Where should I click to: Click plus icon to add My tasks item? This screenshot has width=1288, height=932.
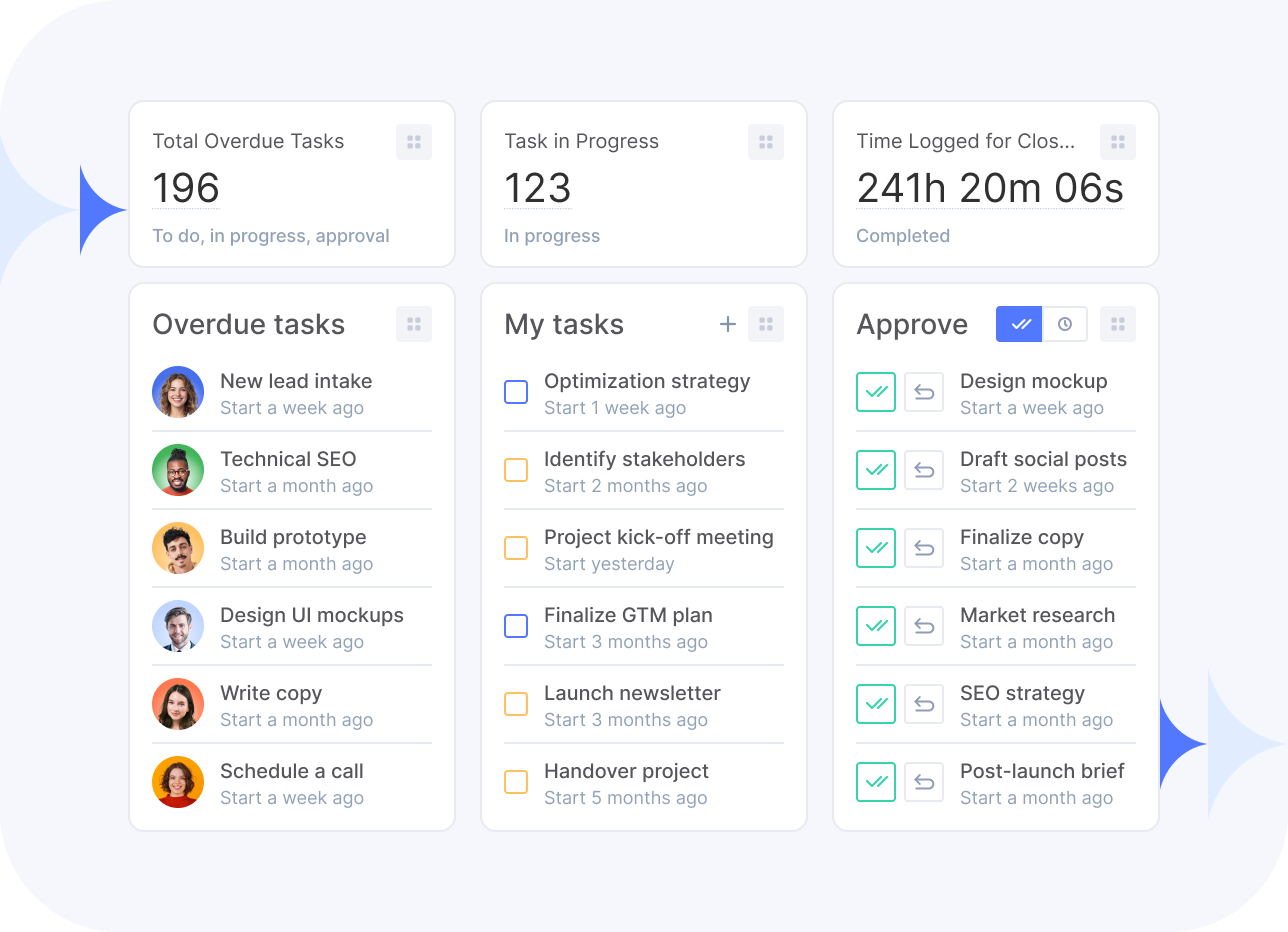(x=728, y=324)
